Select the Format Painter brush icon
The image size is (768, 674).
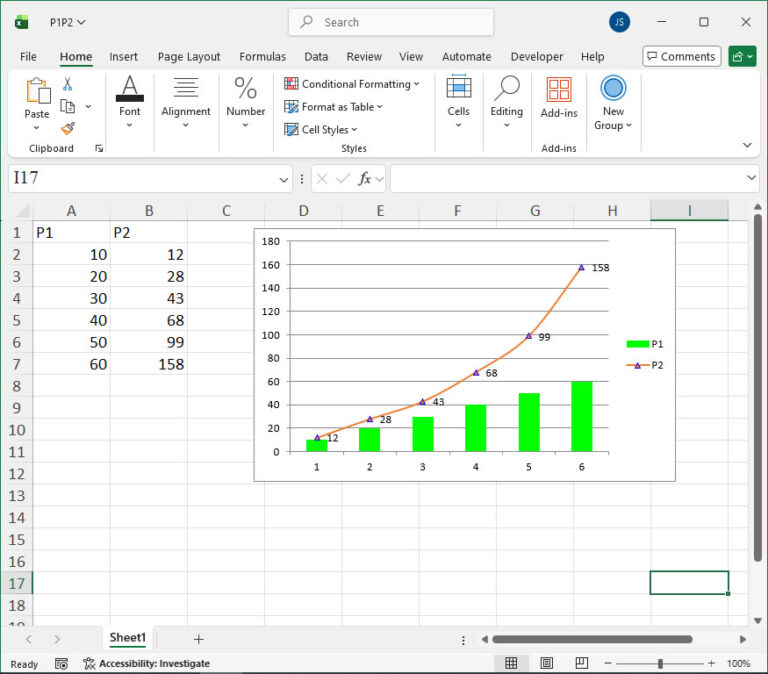[68, 128]
